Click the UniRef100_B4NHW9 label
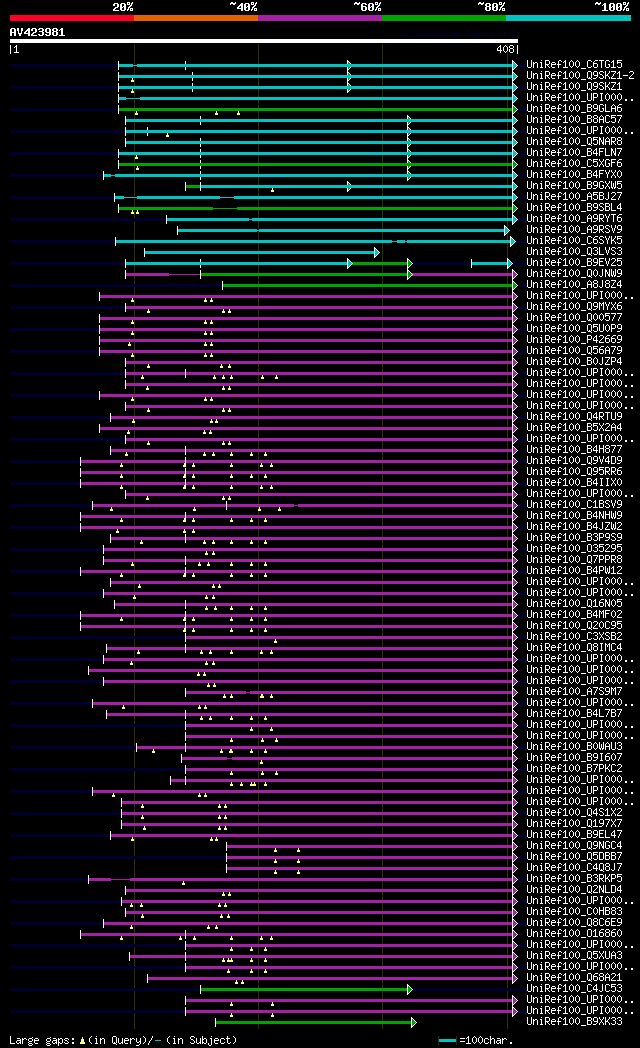The width and height of the screenshot is (640, 1048). coord(574,515)
